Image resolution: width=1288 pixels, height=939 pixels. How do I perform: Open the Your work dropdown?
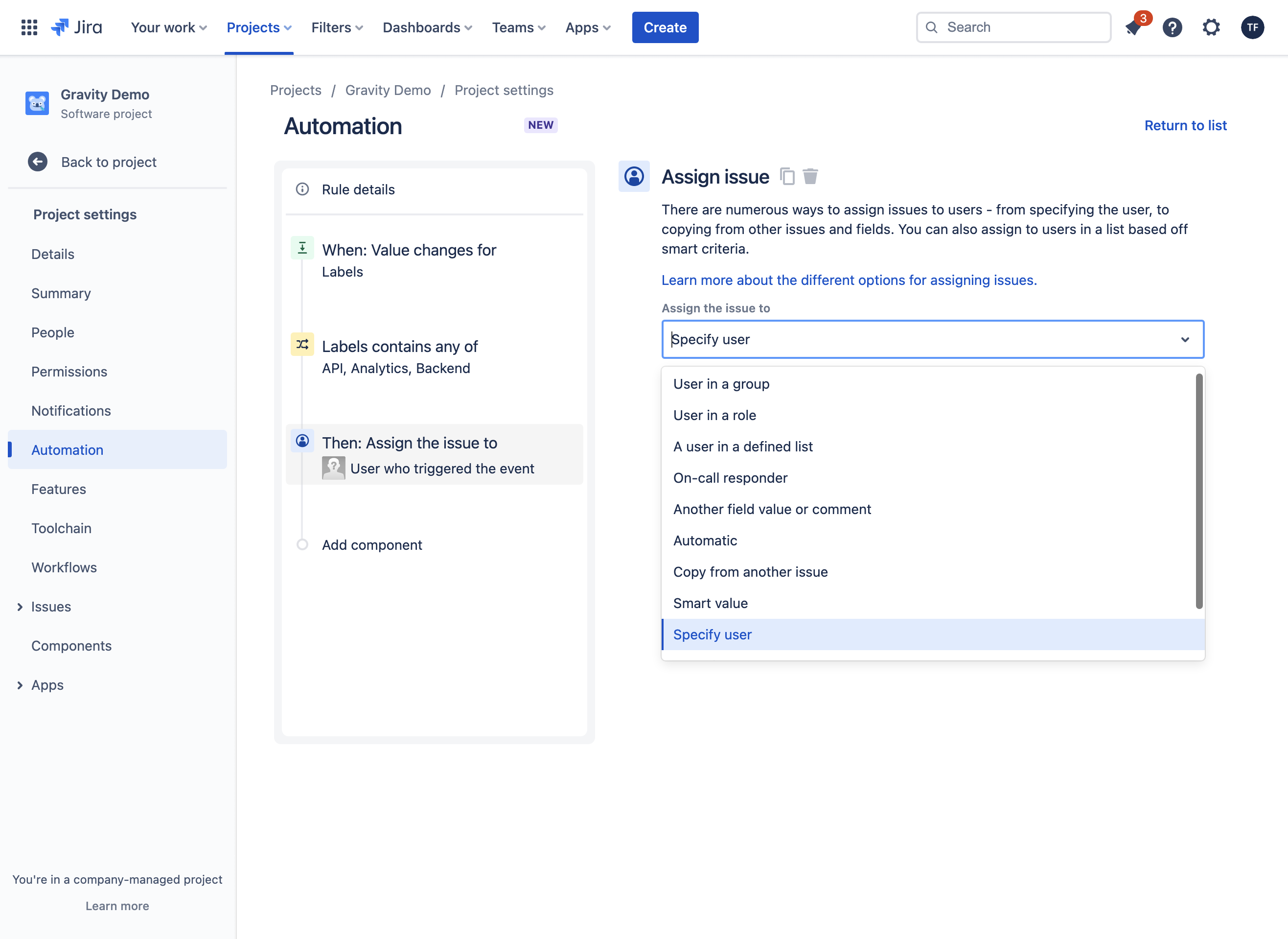(x=169, y=27)
